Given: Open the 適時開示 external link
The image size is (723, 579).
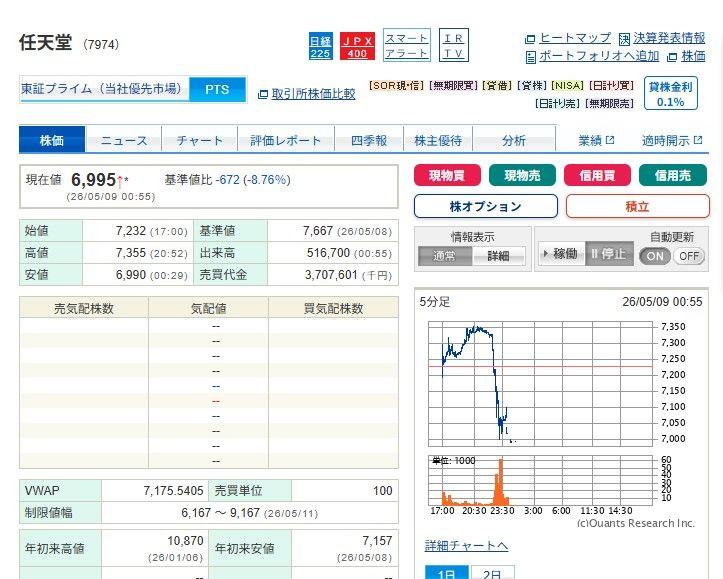Looking at the screenshot, I should tap(672, 140).
